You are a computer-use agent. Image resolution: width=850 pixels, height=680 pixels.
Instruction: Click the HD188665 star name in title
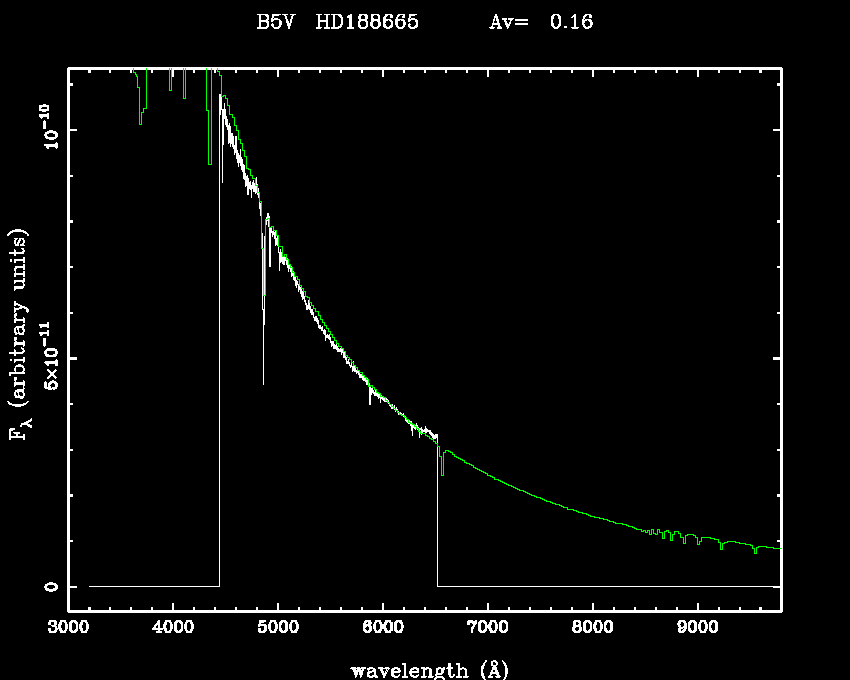[x=369, y=22]
